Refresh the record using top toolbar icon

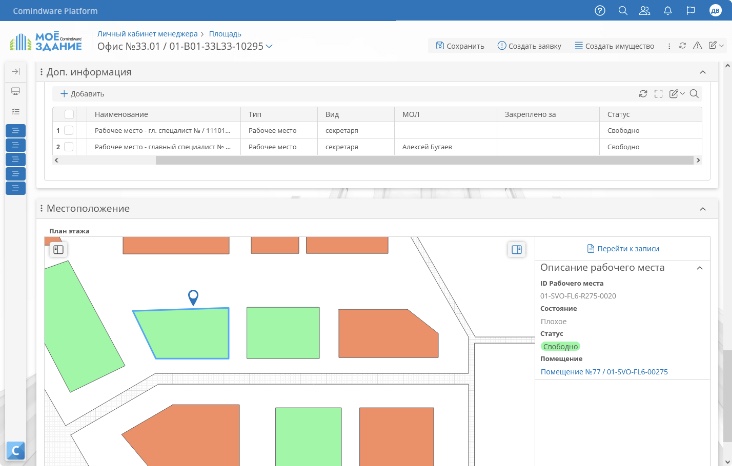pos(683,45)
